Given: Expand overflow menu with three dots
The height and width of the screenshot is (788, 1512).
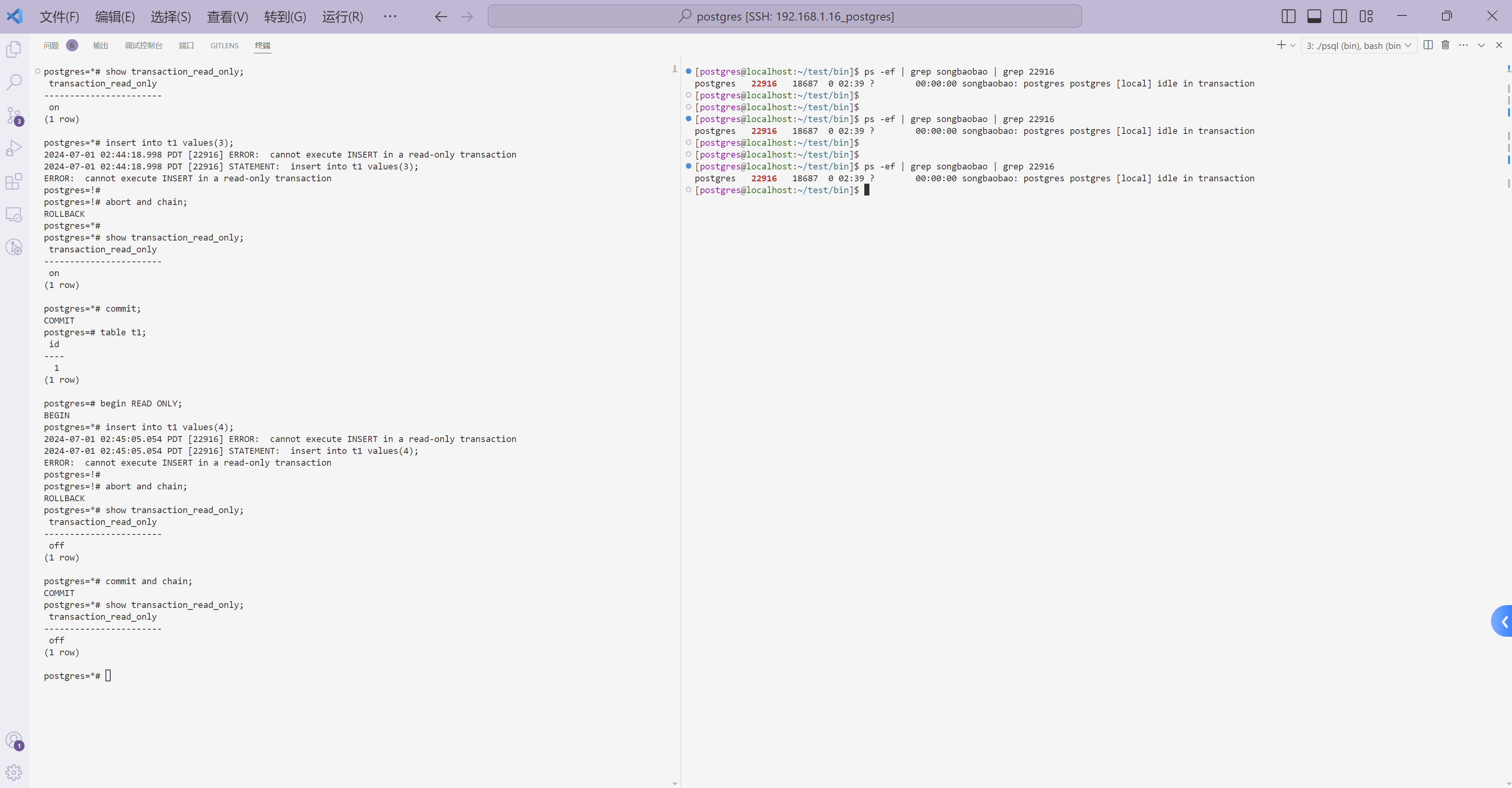Looking at the screenshot, I should 390,17.
